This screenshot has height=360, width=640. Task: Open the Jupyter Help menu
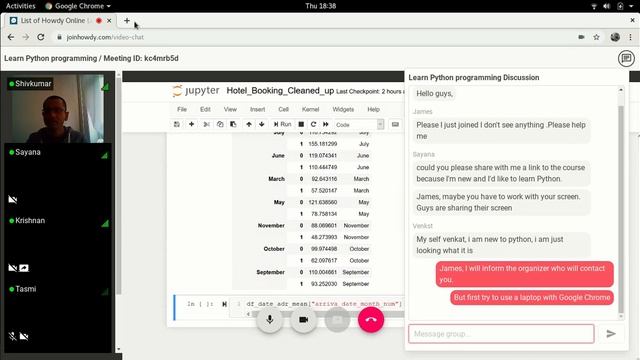point(373,109)
